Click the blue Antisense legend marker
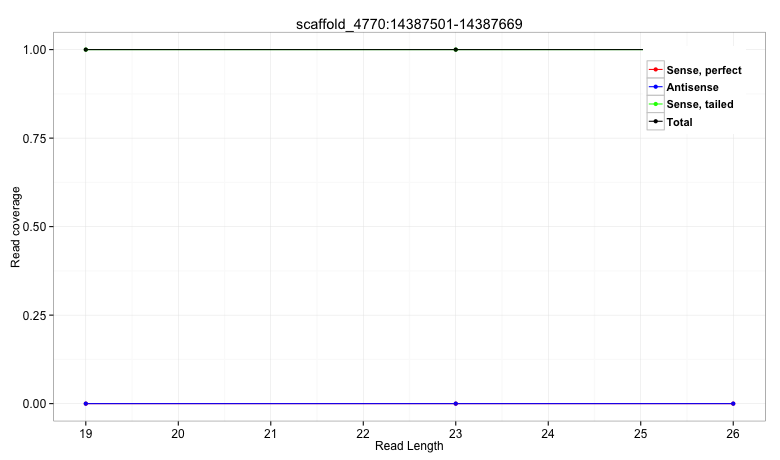The height and width of the screenshot is (460, 780). (x=656, y=87)
